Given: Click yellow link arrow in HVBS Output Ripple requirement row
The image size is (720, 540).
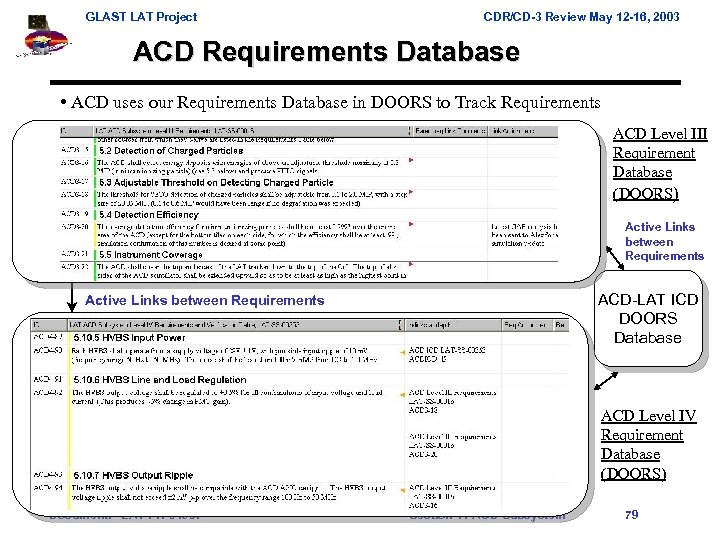Looking at the screenshot, I should (x=402, y=490).
